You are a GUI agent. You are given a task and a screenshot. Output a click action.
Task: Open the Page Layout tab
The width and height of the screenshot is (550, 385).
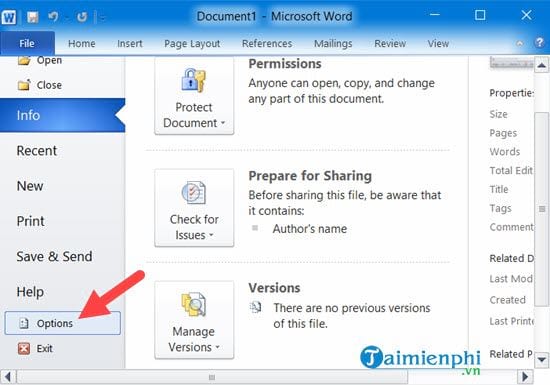coord(192,43)
